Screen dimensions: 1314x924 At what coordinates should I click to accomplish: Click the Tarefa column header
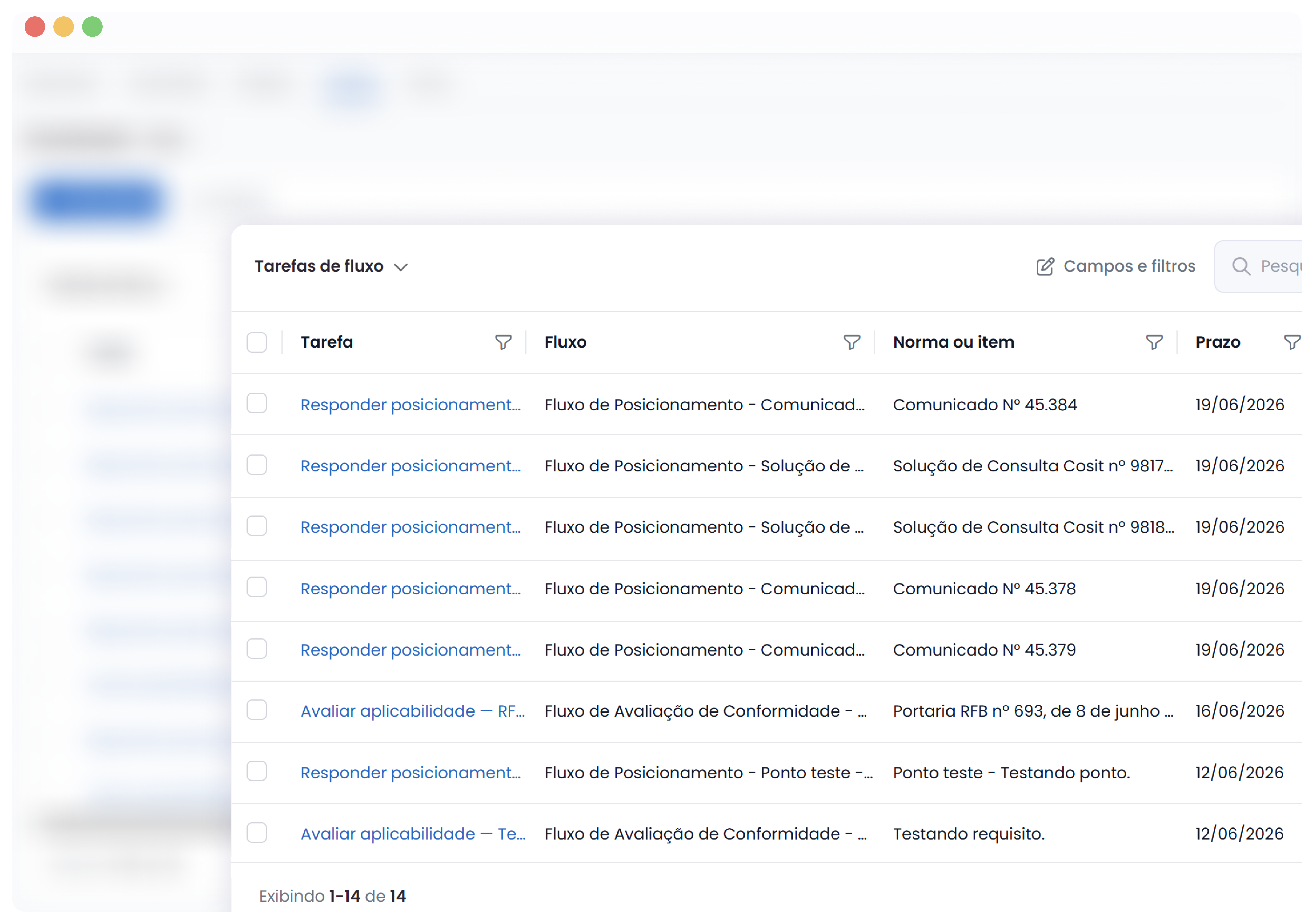pos(327,342)
